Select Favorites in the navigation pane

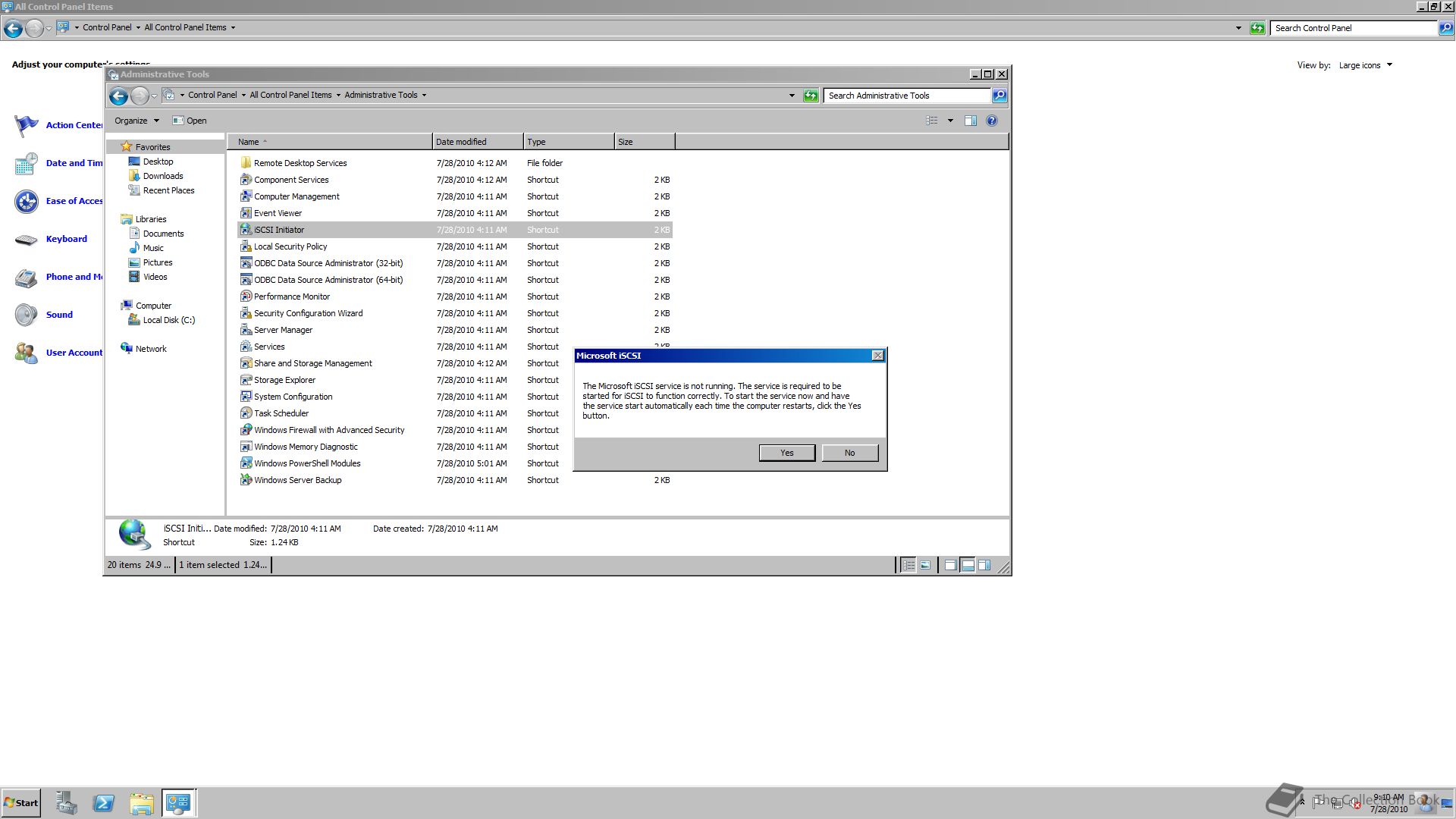(x=152, y=147)
